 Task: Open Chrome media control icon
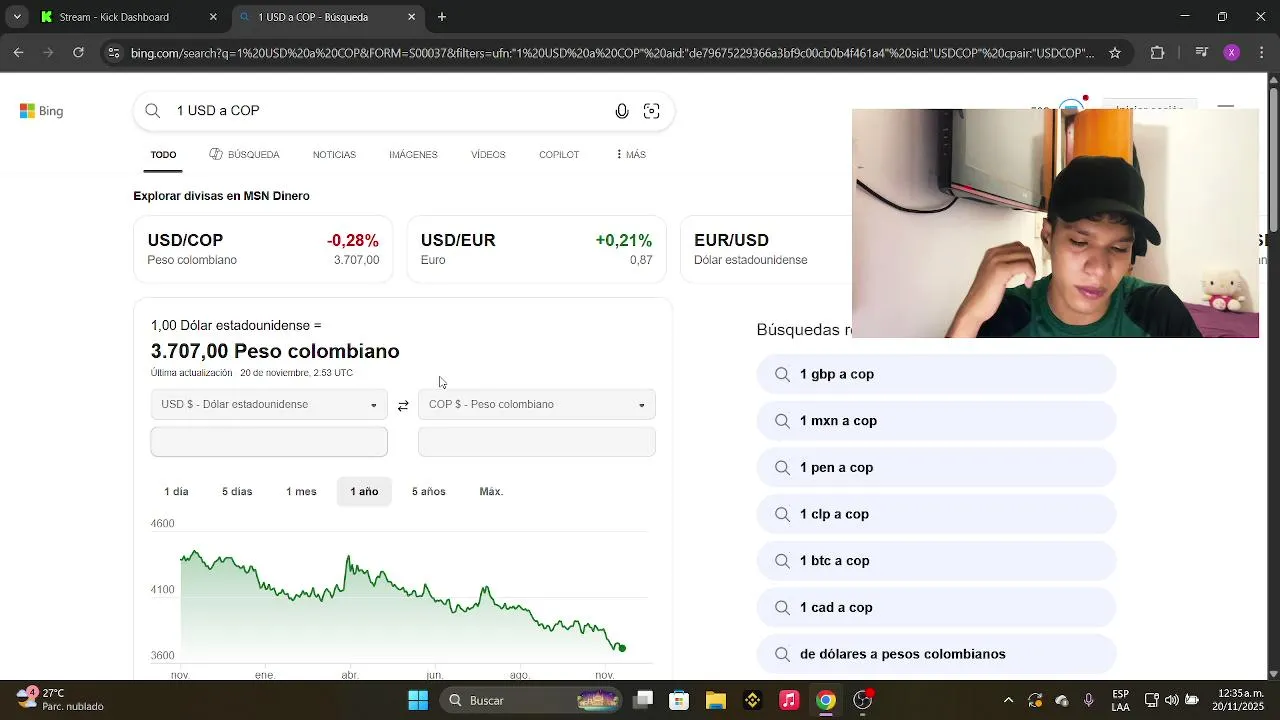[x=1203, y=53]
